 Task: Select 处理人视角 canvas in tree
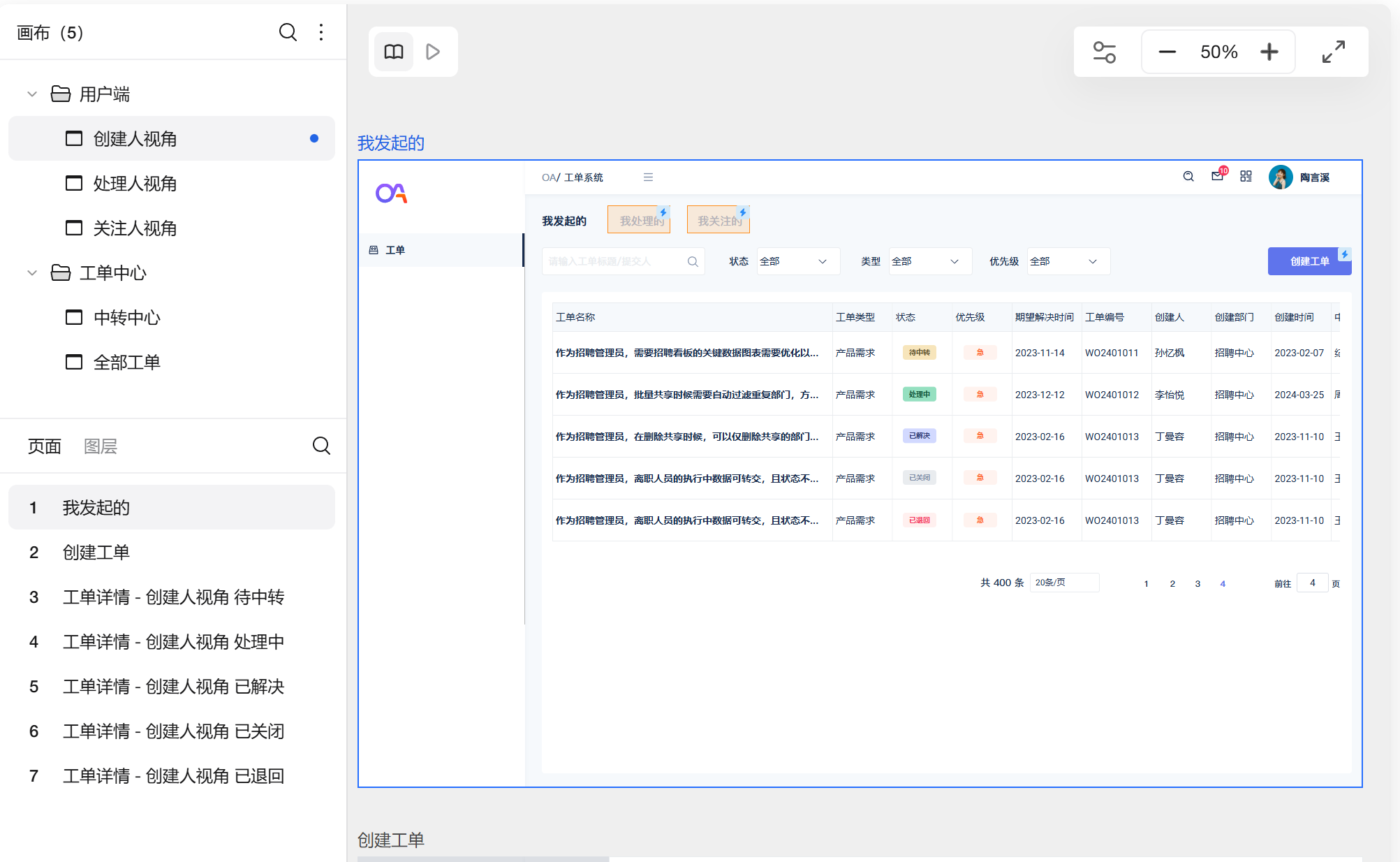(135, 184)
